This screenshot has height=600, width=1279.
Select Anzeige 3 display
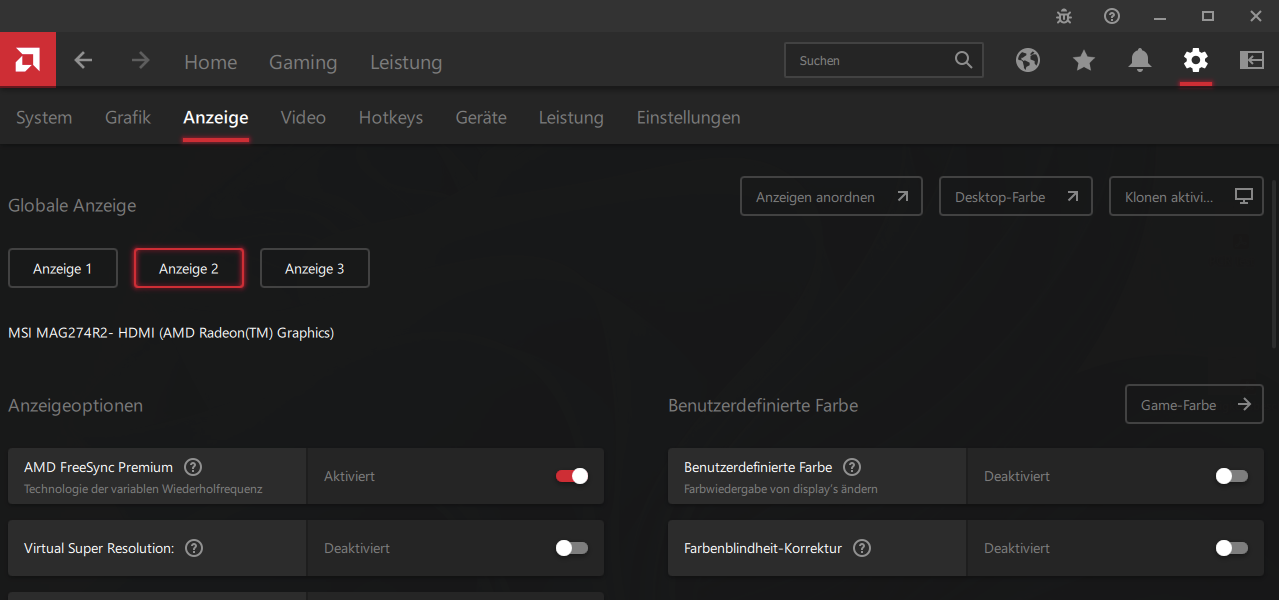[x=315, y=268]
